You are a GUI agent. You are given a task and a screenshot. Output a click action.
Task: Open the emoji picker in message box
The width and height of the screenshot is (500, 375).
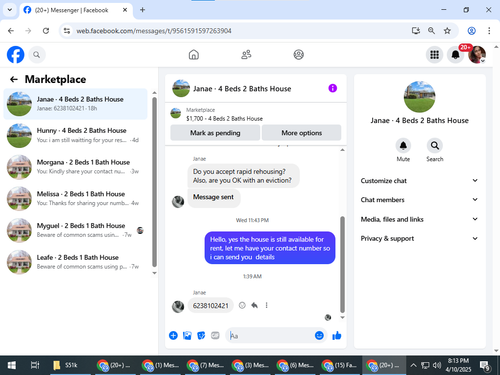tap(319, 335)
